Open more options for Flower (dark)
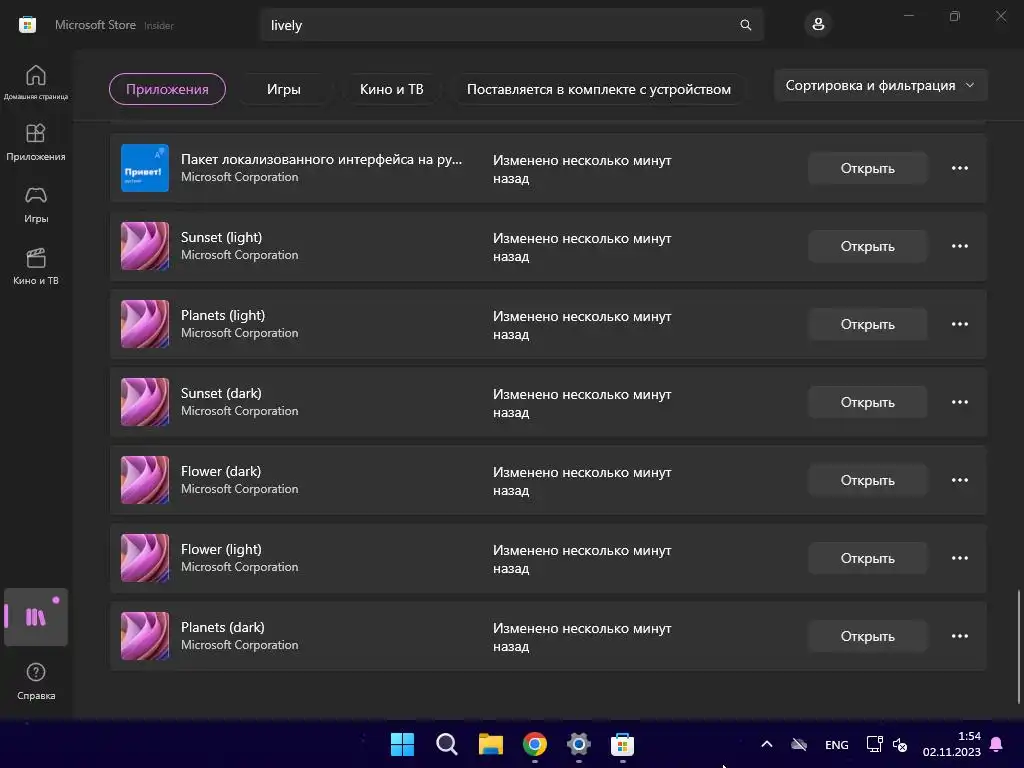Viewport: 1024px width, 768px height. [959, 480]
